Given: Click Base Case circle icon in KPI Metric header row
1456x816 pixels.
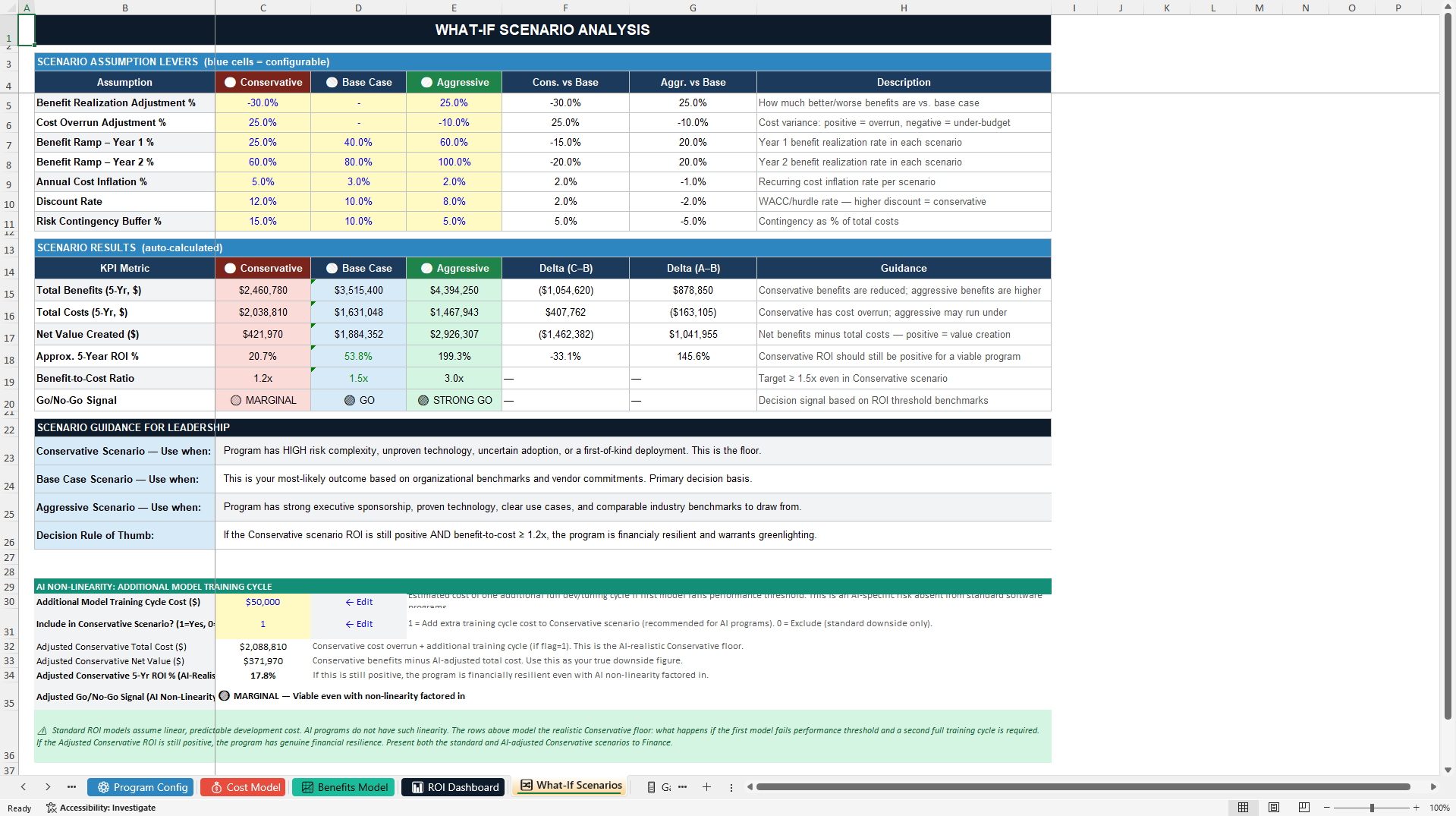Looking at the screenshot, I should [x=332, y=268].
